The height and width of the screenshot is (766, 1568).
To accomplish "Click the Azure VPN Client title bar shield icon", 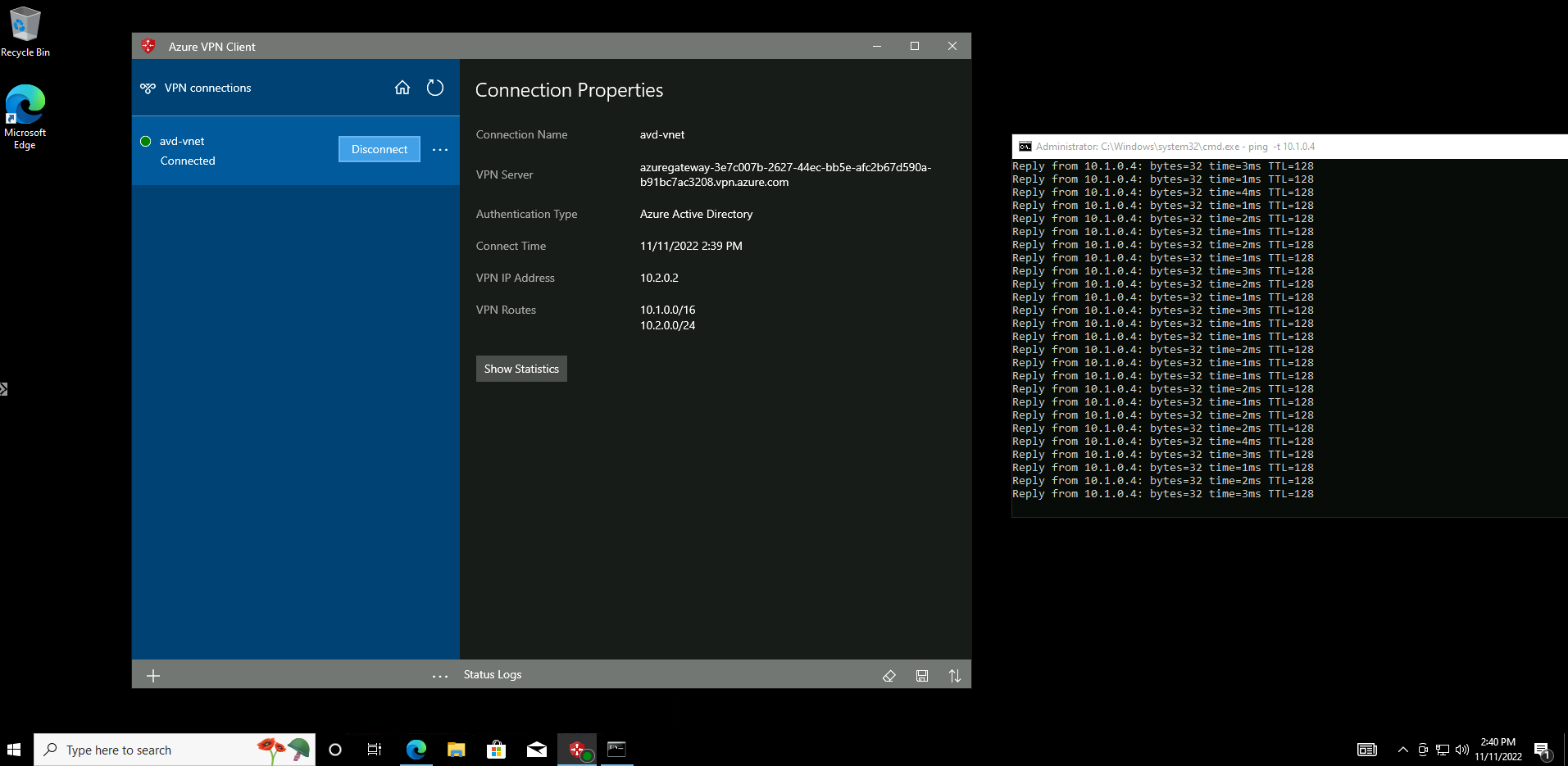I will coord(148,46).
